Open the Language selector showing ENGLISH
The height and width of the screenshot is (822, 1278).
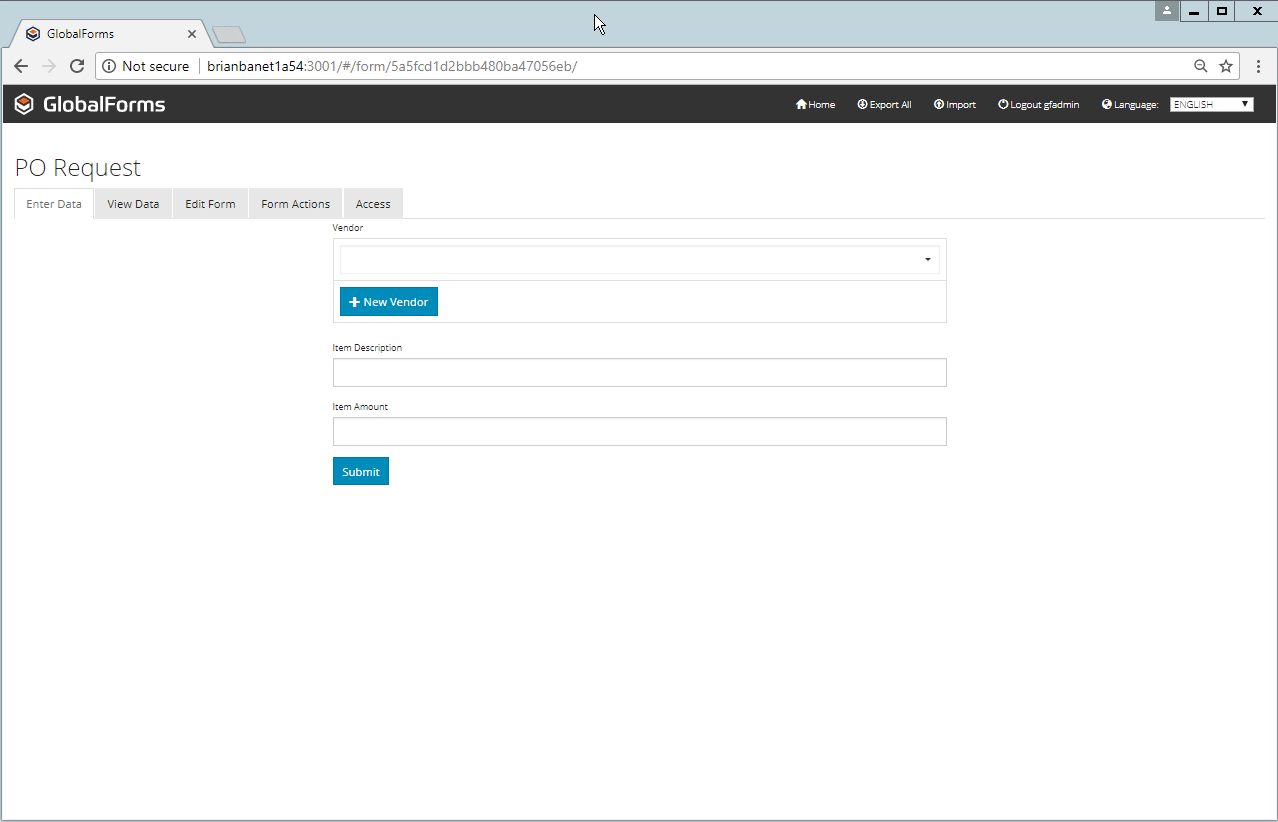coord(1211,105)
